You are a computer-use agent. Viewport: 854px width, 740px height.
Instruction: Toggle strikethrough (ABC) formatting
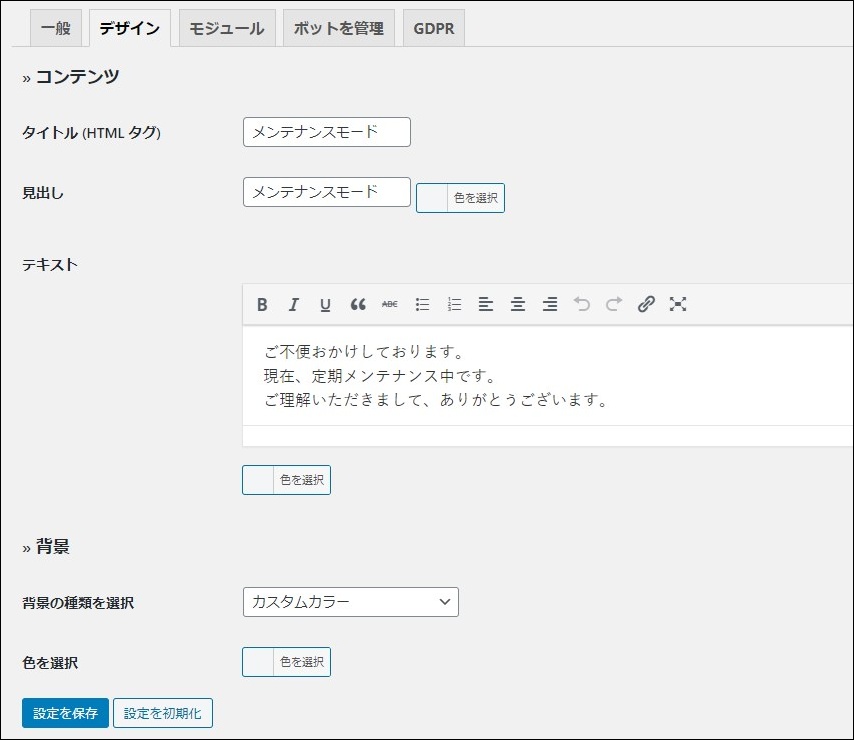(390, 305)
